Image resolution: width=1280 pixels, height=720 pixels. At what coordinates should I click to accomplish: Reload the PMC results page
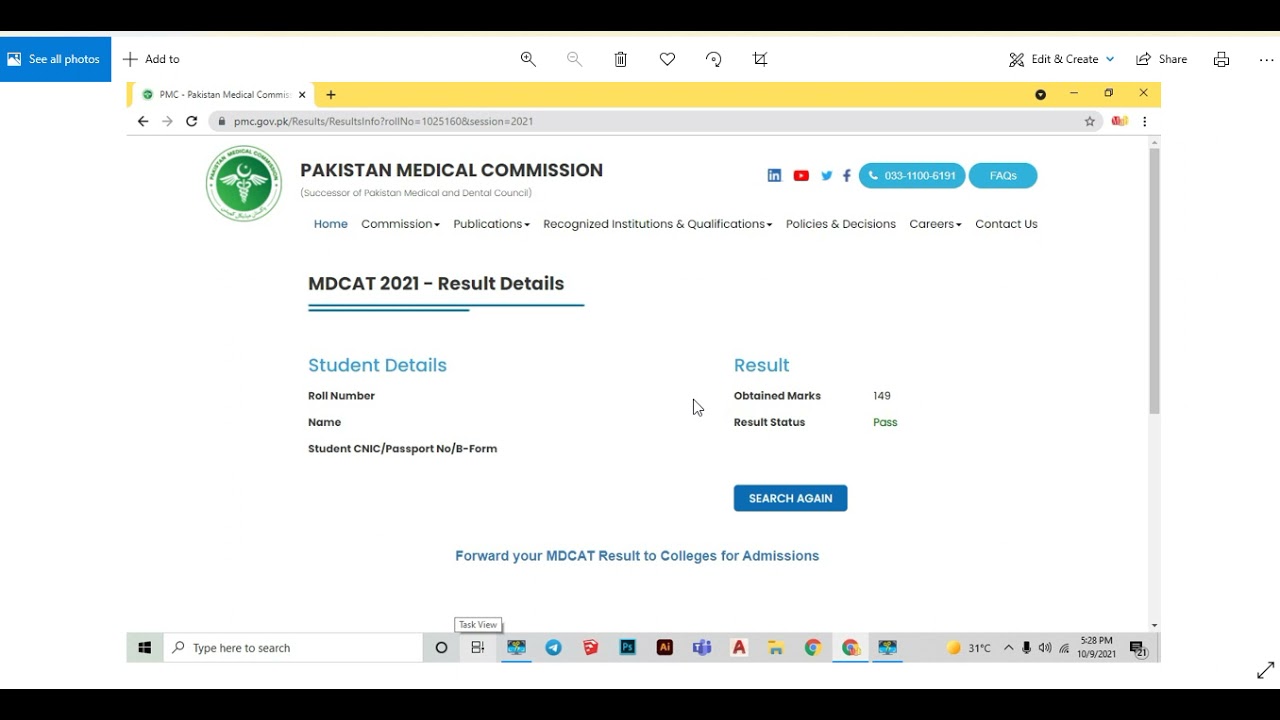point(191,121)
